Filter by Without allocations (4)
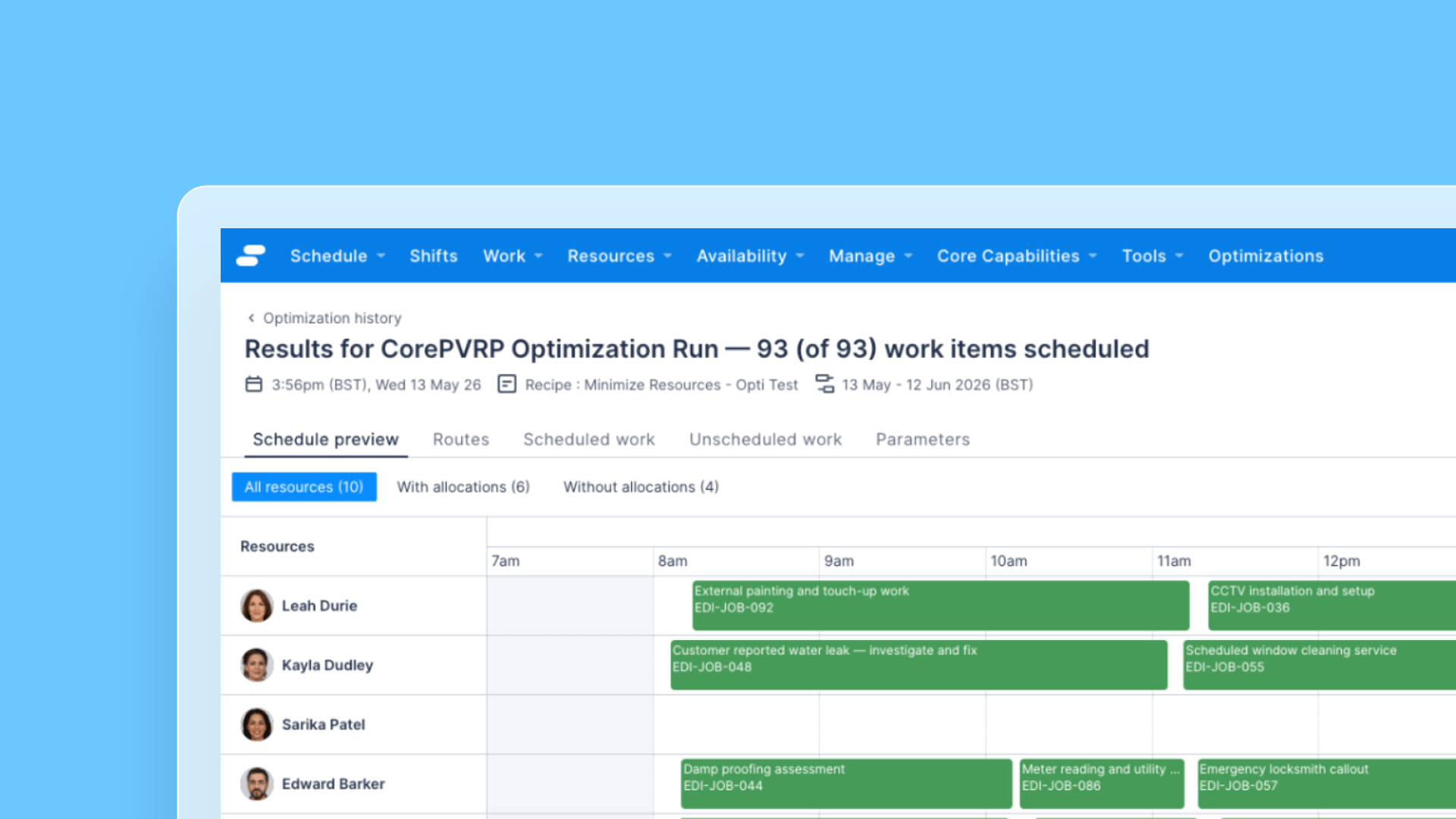This screenshot has width=1456, height=819. (x=641, y=487)
